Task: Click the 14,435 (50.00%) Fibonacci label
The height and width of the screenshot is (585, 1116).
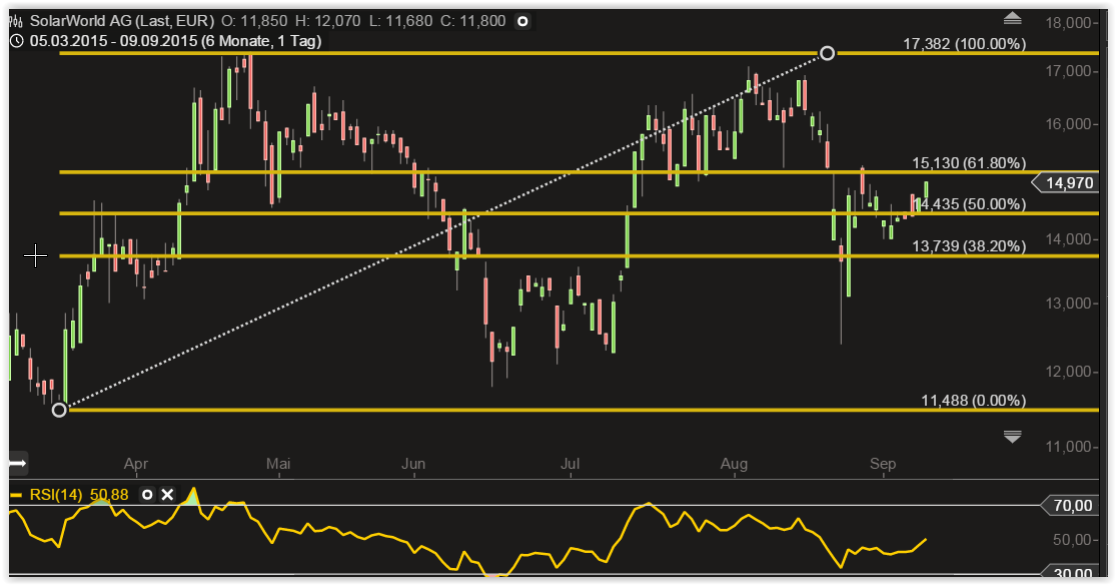Action: click(x=971, y=204)
